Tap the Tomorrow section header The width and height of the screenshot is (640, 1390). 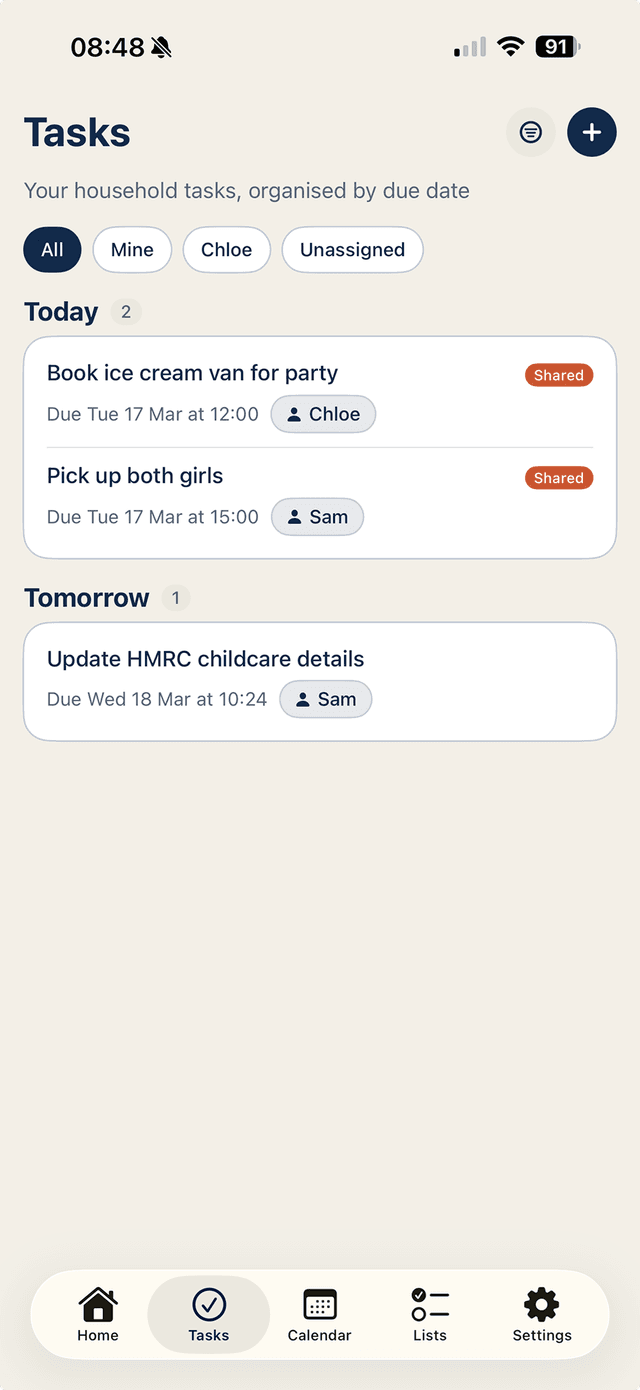coord(86,597)
